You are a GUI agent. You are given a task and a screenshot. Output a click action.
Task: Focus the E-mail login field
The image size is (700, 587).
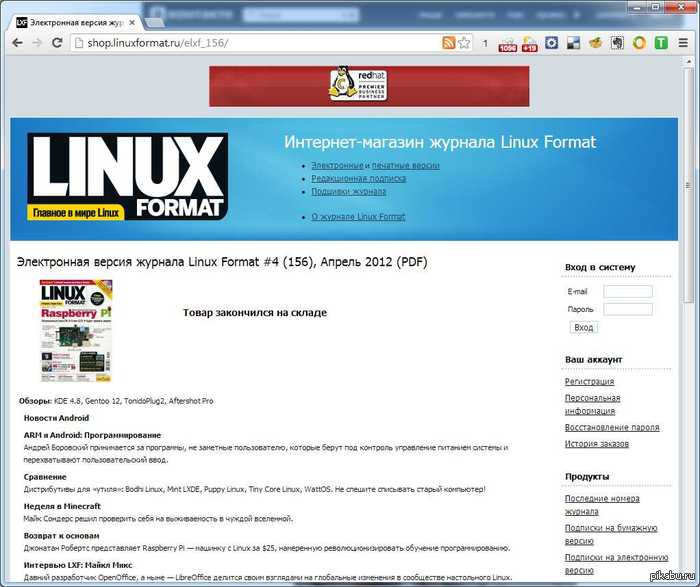(x=628, y=291)
